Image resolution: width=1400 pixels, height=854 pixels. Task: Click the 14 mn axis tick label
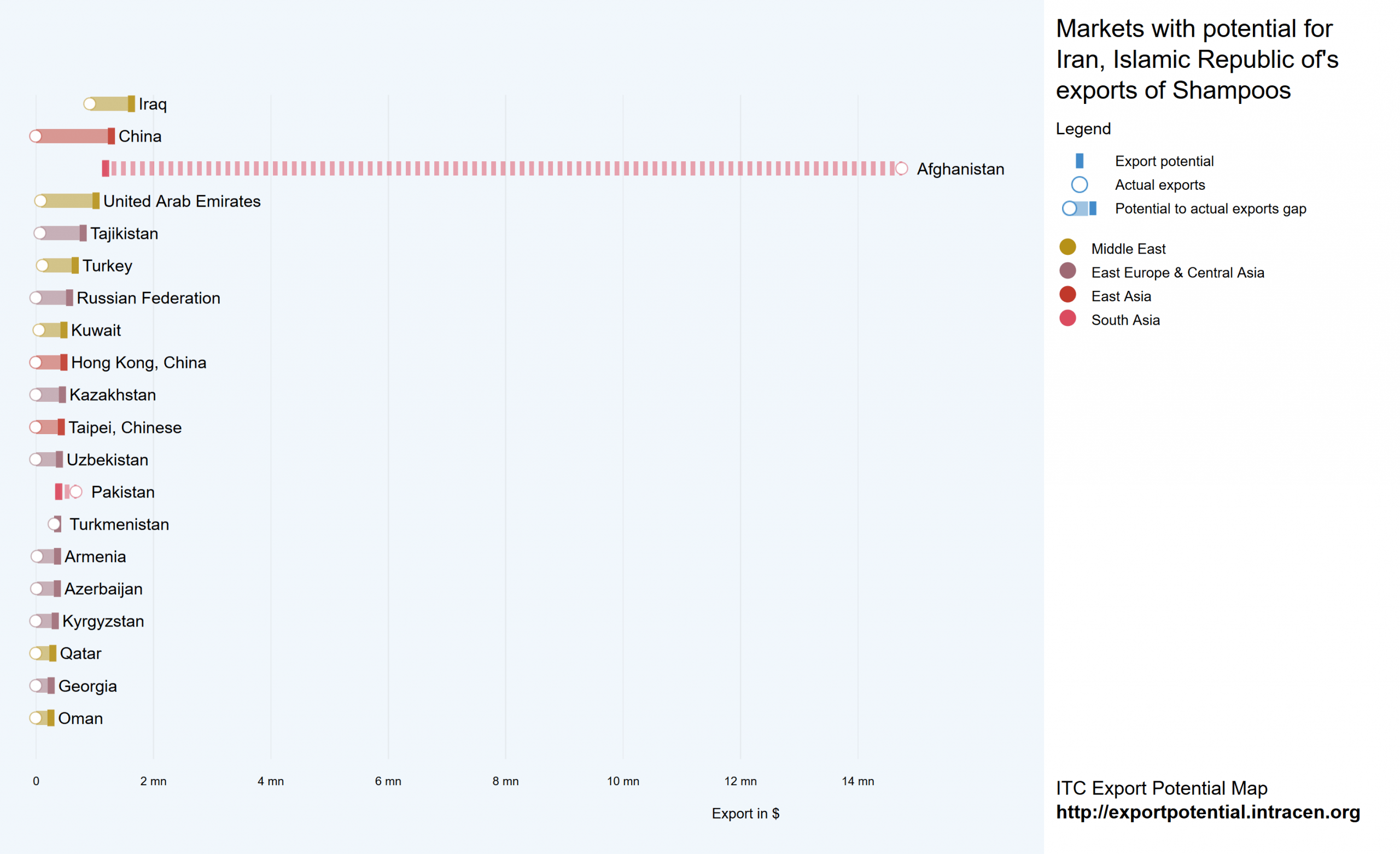click(857, 781)
